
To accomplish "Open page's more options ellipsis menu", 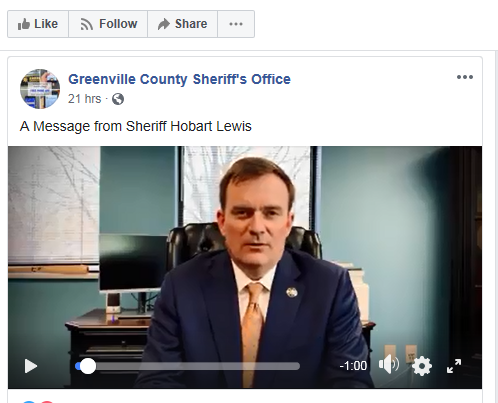I will [x=236, y=24].
